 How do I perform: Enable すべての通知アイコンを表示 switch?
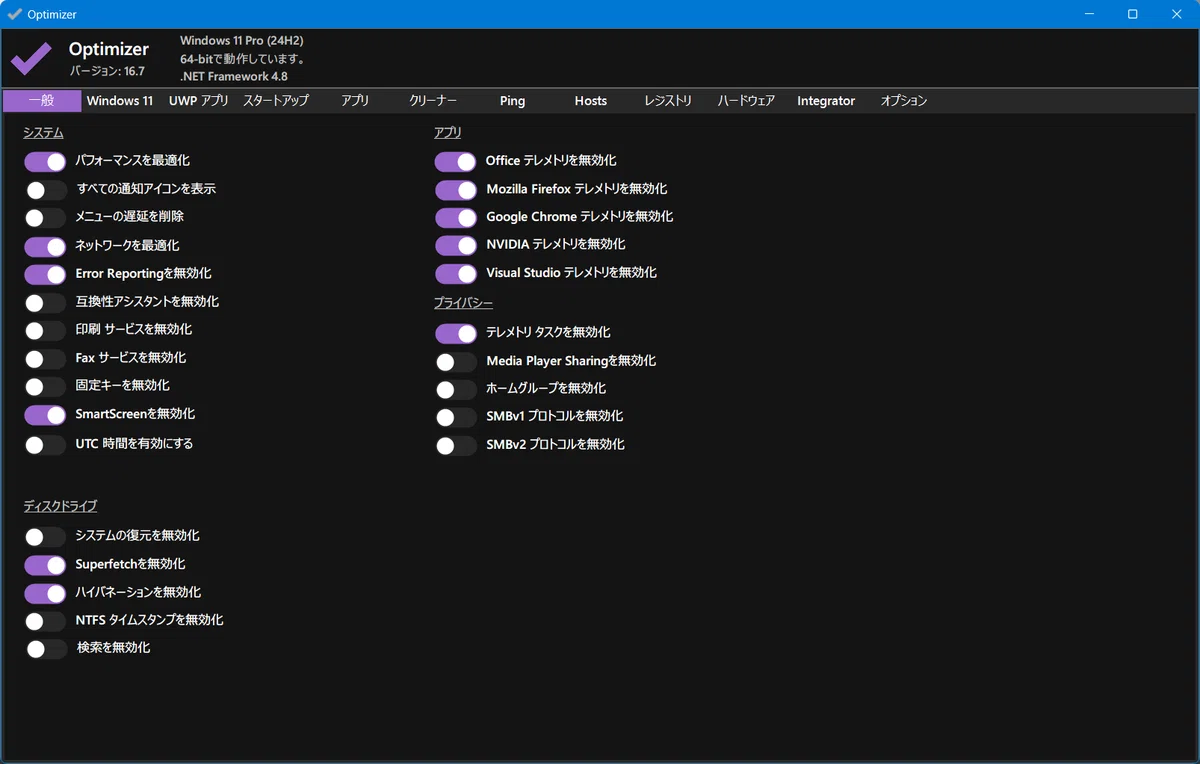click(x=45, y=189)
